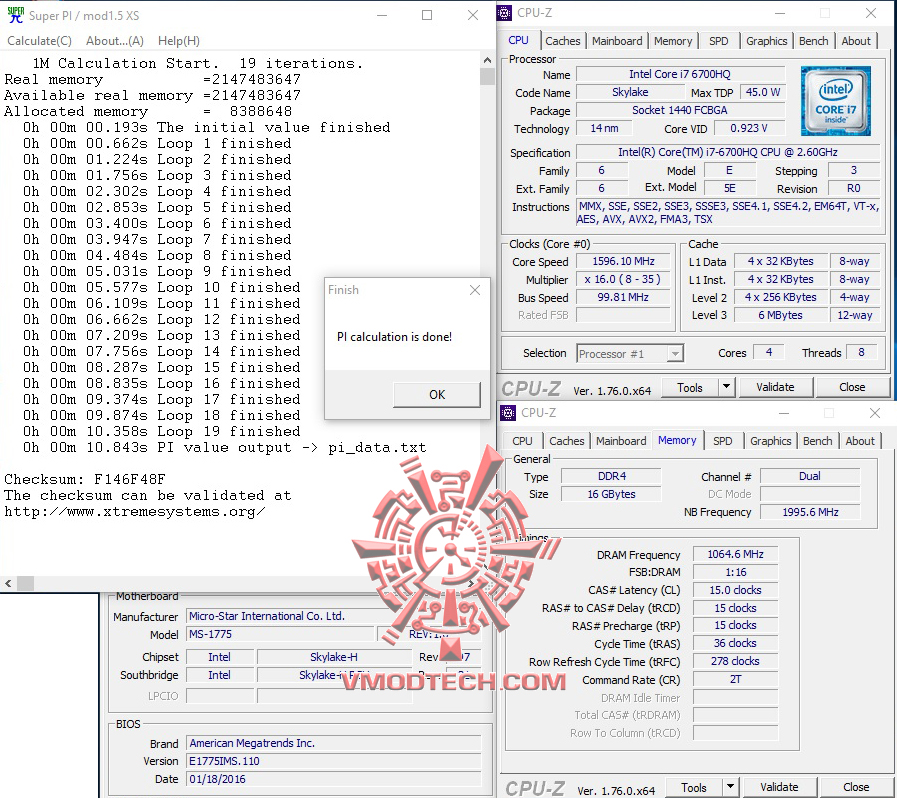Click the memory Type value 'DDR4'

612,476
